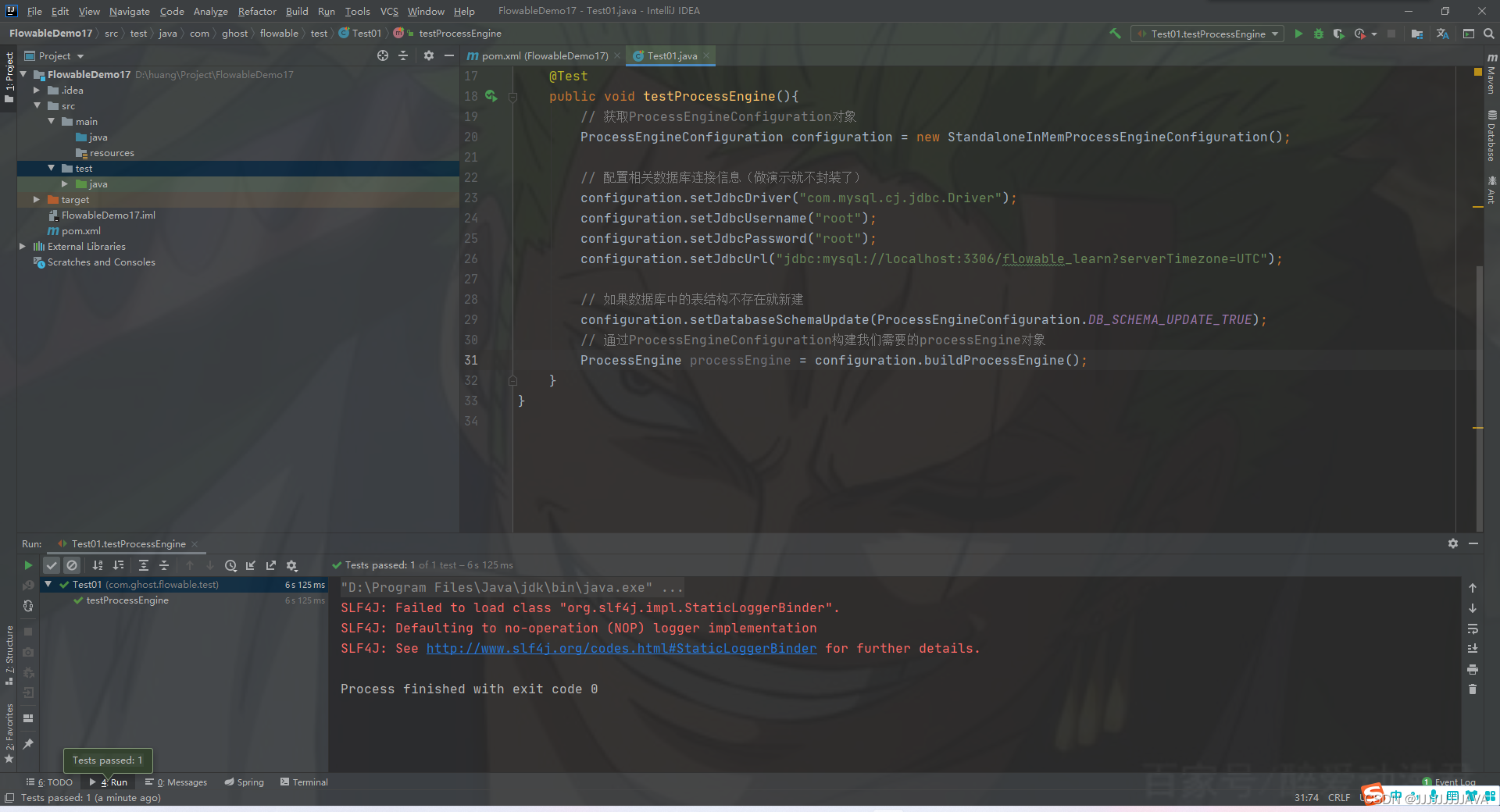Click the run-anything window icon beside search
Image resolution: width=1500 pixels, height=812 pixels.
[1469, 34]
